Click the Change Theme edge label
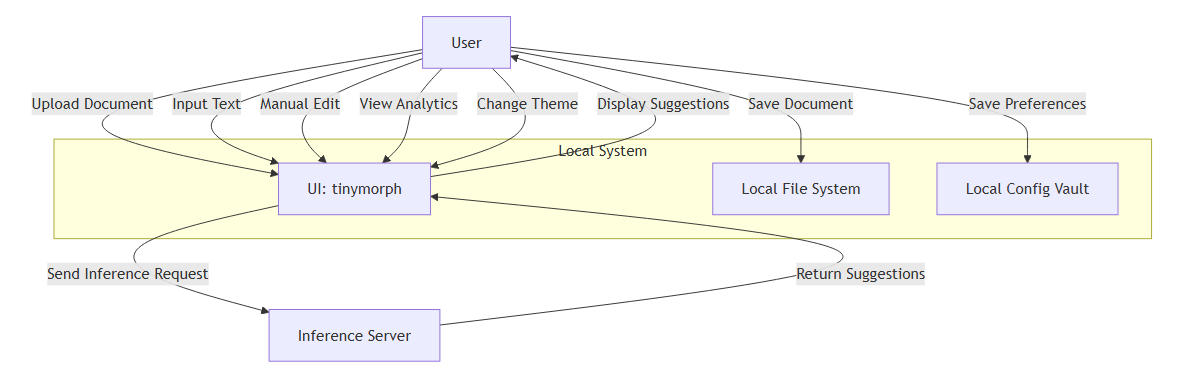 point(527,104)
